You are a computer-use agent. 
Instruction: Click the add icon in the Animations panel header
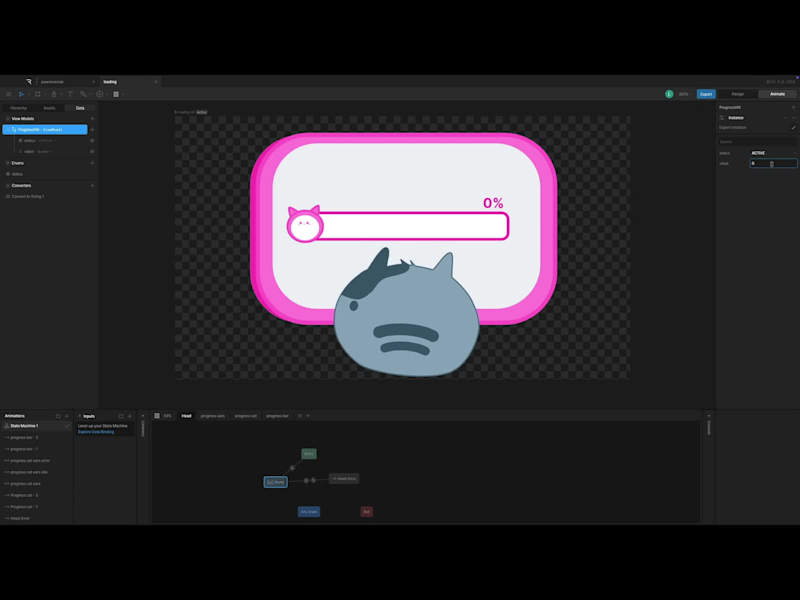66,417
